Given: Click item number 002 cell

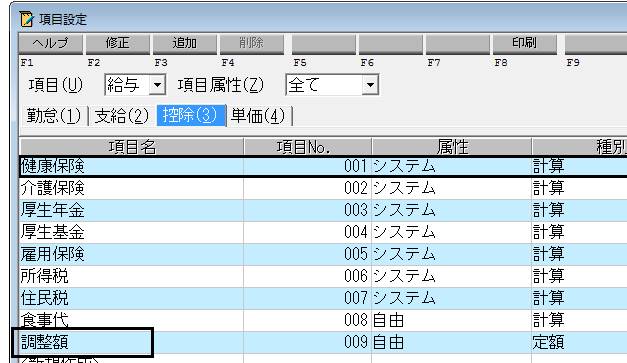Looking at the screenshot, I should [x=308, y=188].
